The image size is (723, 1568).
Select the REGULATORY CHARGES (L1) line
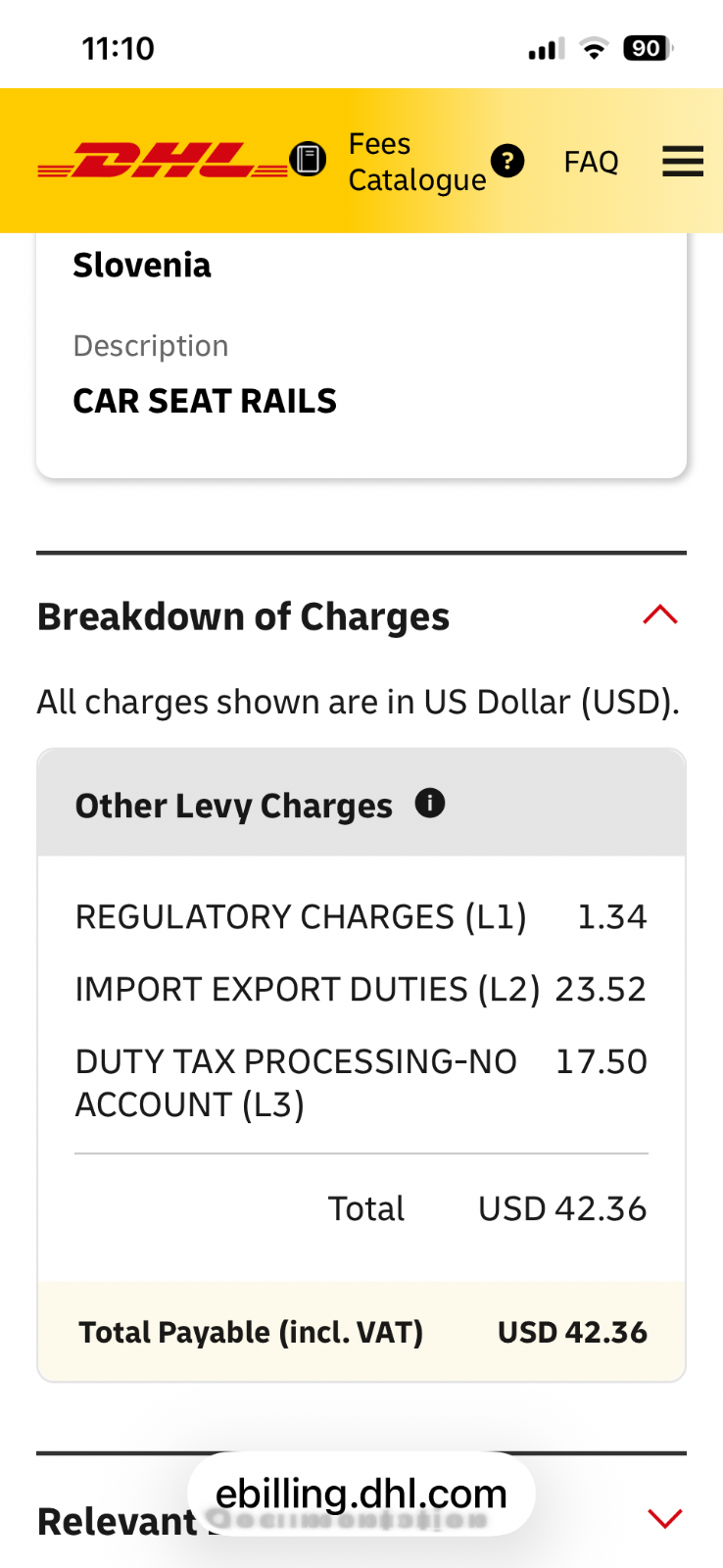click(x=301, y=917)
